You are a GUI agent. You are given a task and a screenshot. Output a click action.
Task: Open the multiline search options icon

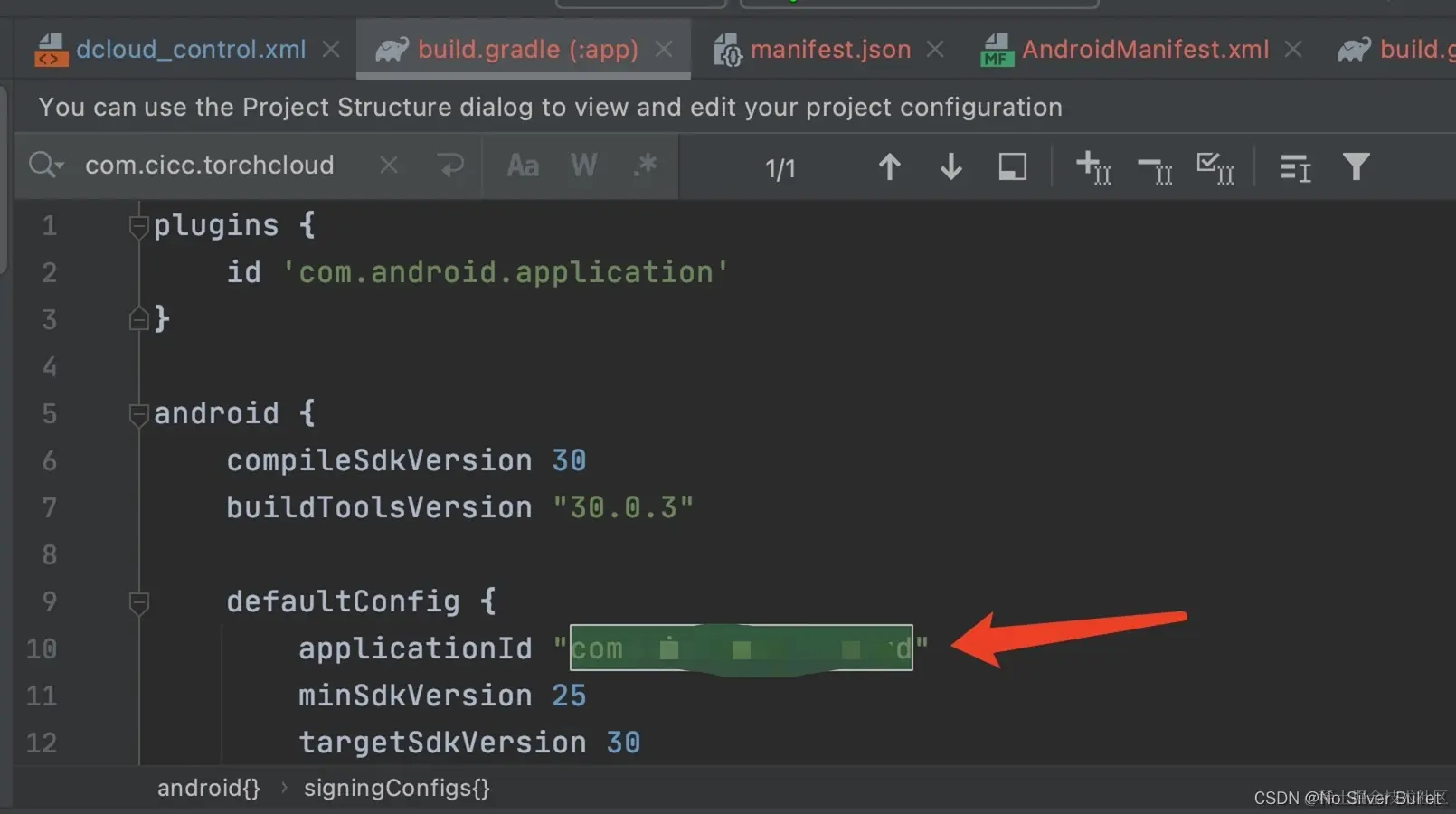click(1295, 167)
